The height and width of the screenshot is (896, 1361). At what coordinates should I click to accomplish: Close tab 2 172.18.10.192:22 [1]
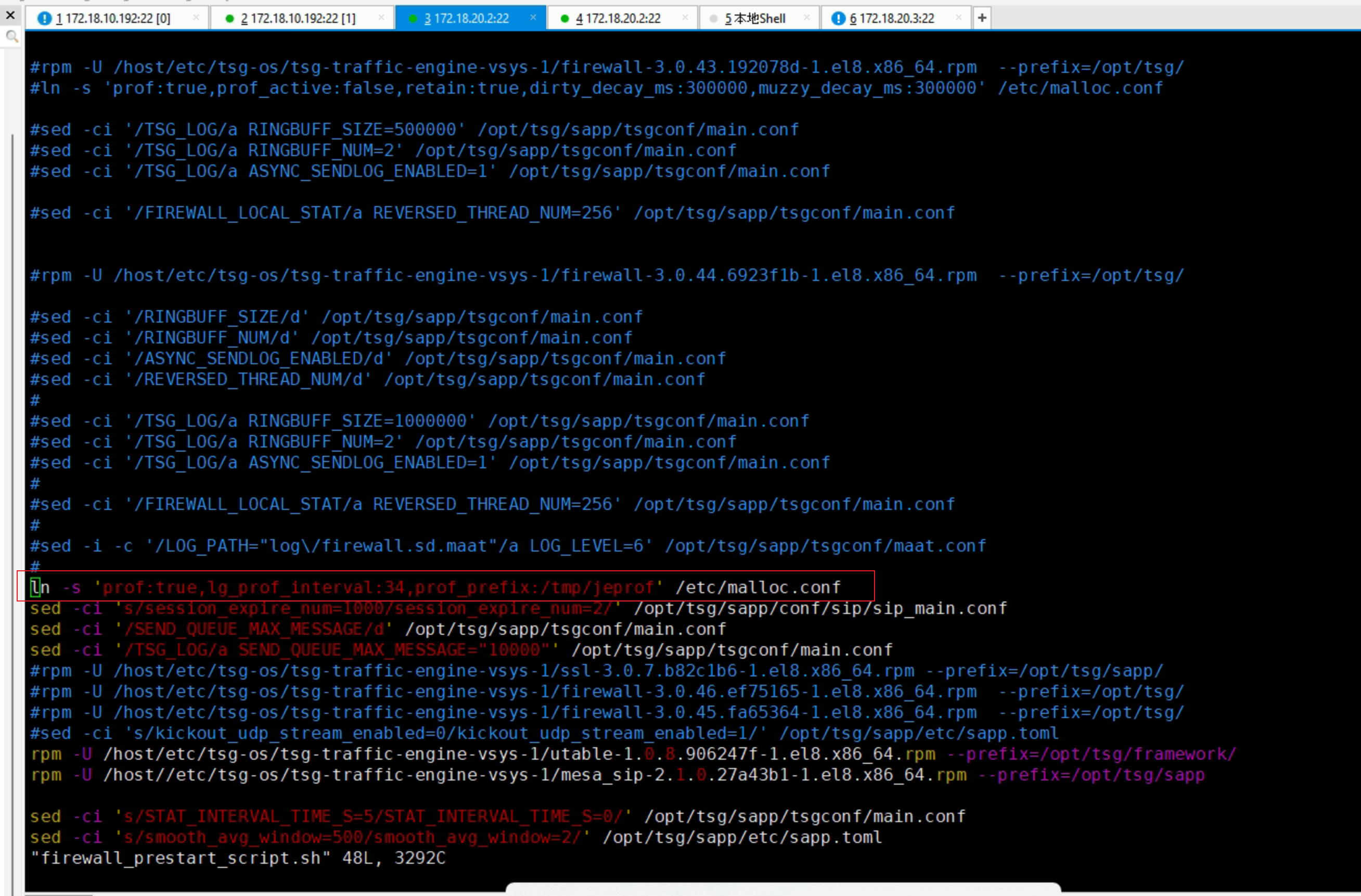[381, 18]
